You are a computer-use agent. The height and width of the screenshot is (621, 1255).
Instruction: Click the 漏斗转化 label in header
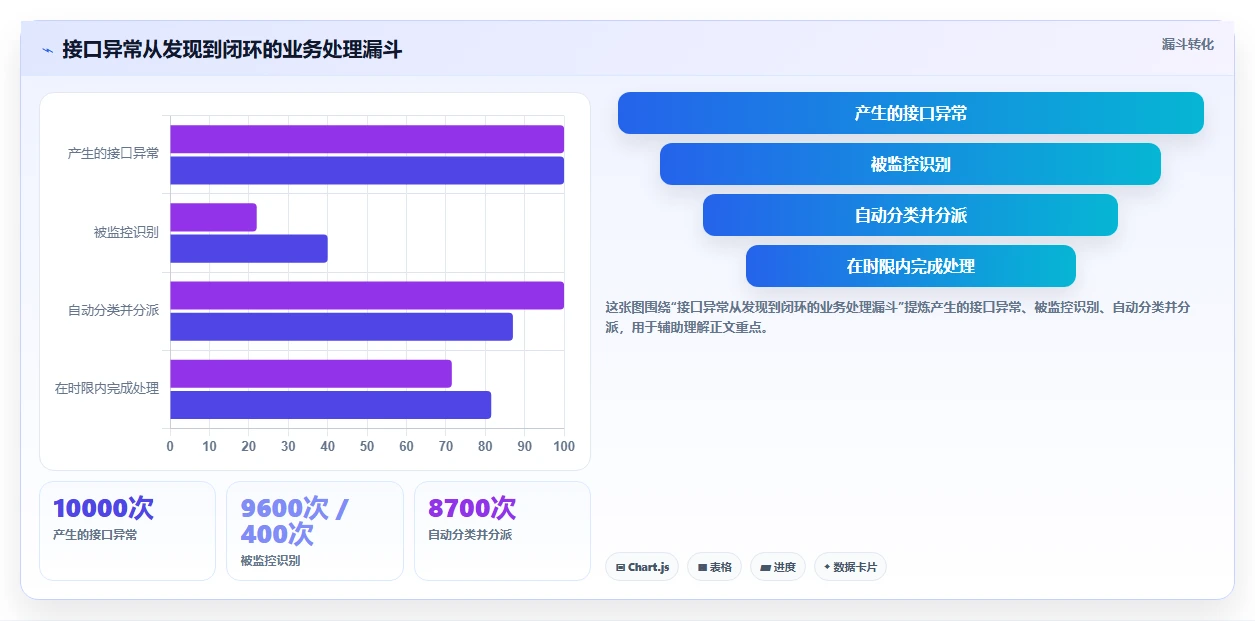point(1188,44)
